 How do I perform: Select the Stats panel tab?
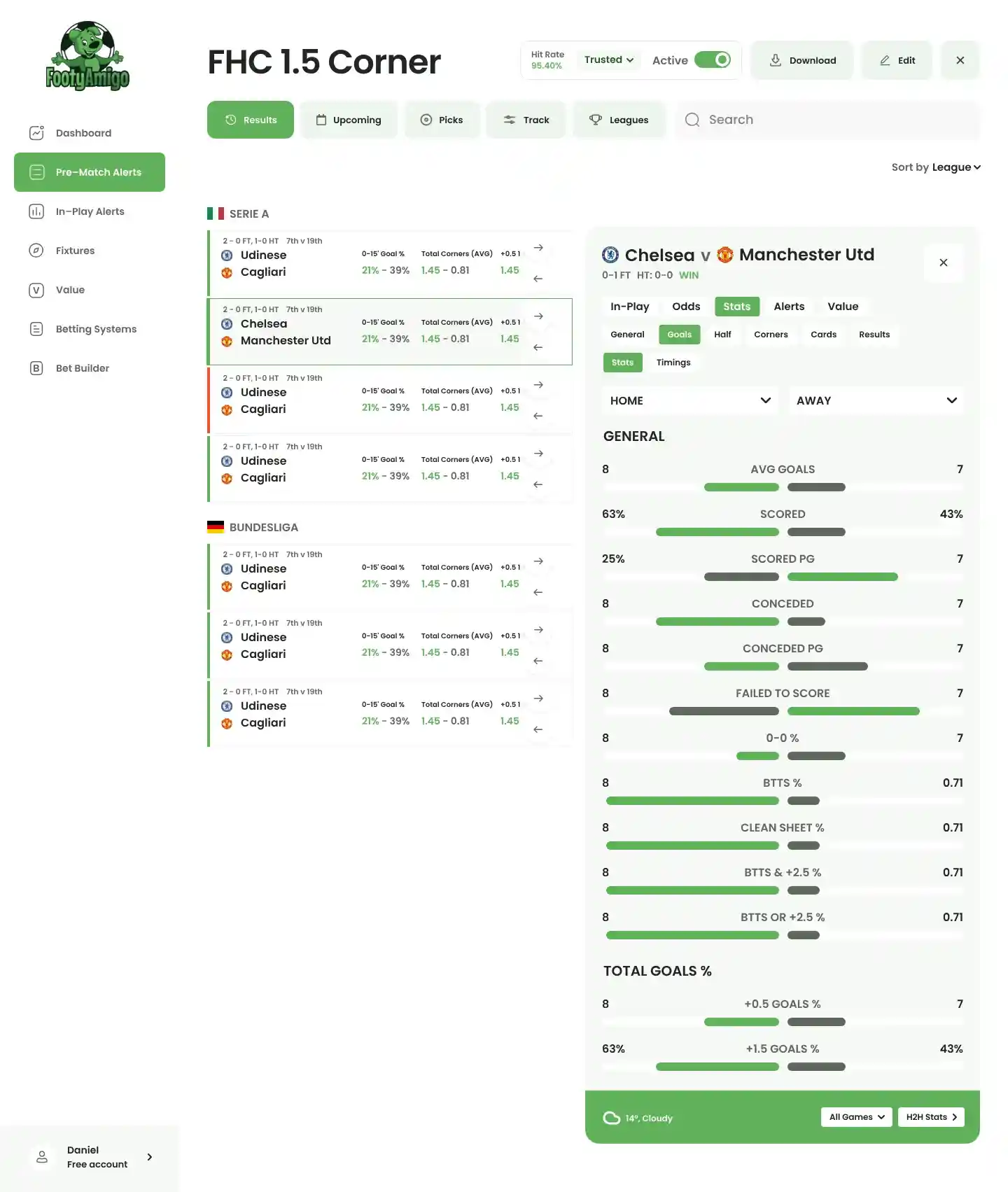737,307
